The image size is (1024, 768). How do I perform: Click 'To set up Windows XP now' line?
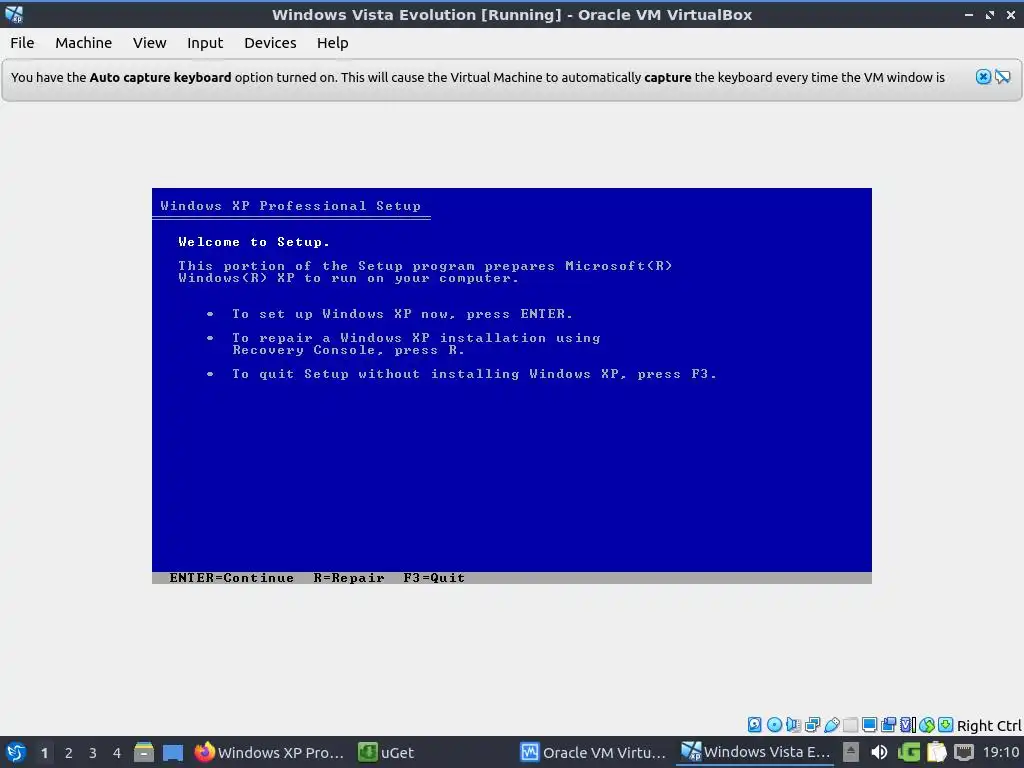click(402, 314)
